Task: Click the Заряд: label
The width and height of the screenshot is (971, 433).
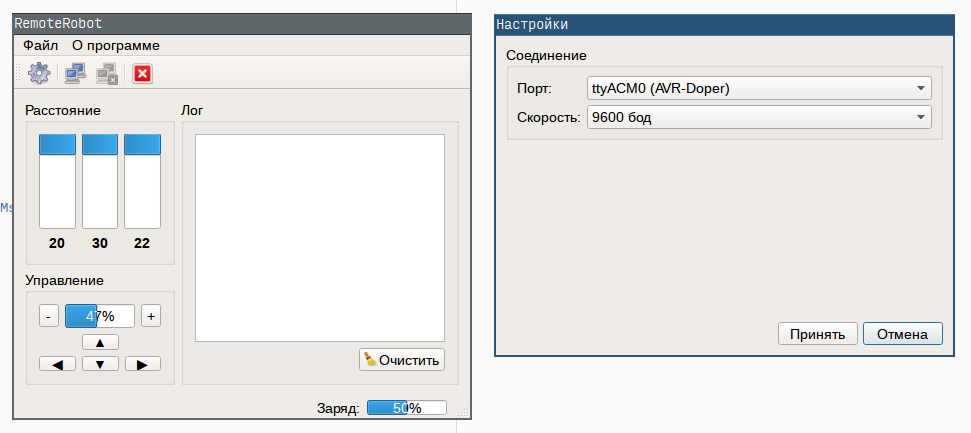Action: [x=338, y=408]
